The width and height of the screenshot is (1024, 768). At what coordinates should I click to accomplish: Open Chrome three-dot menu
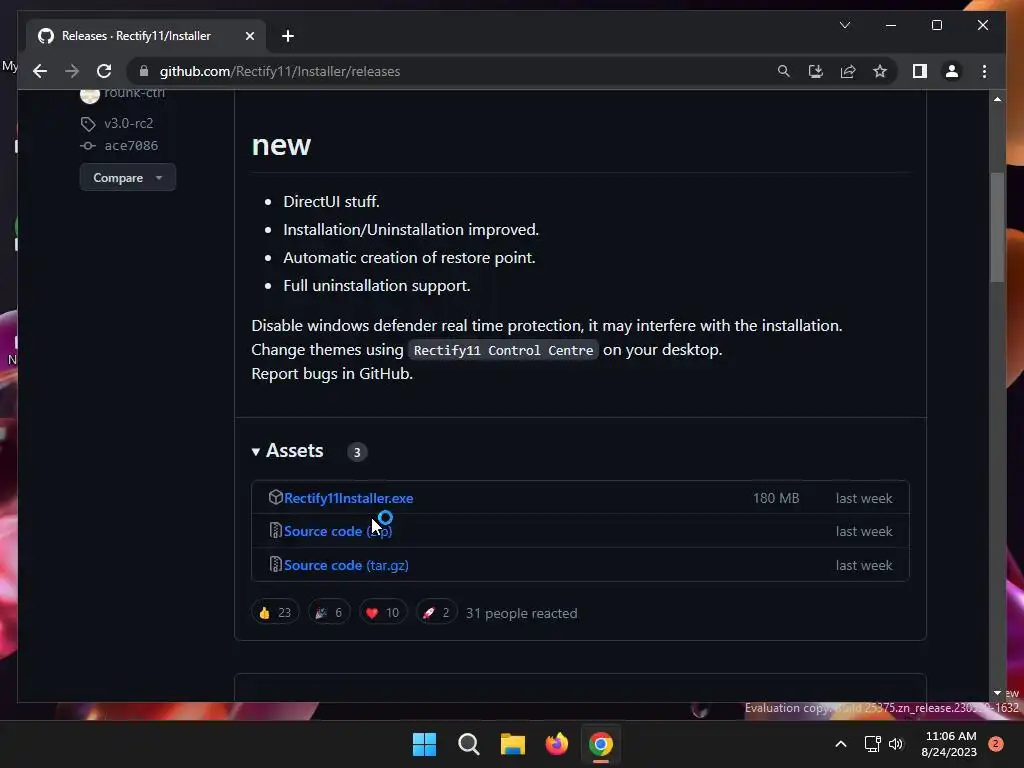(984, 71)
